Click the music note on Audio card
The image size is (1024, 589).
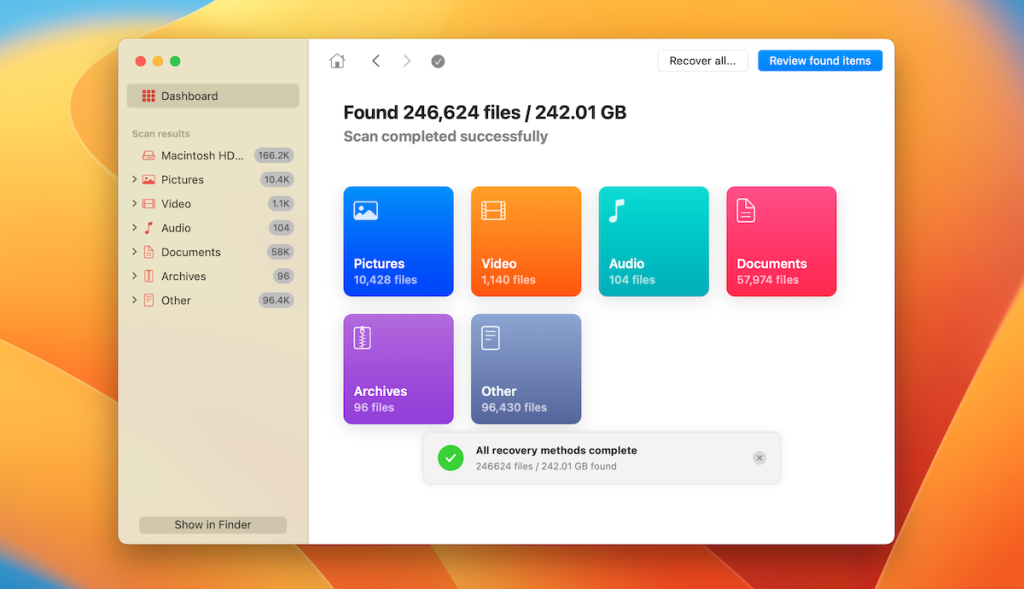tap(617, 210)
